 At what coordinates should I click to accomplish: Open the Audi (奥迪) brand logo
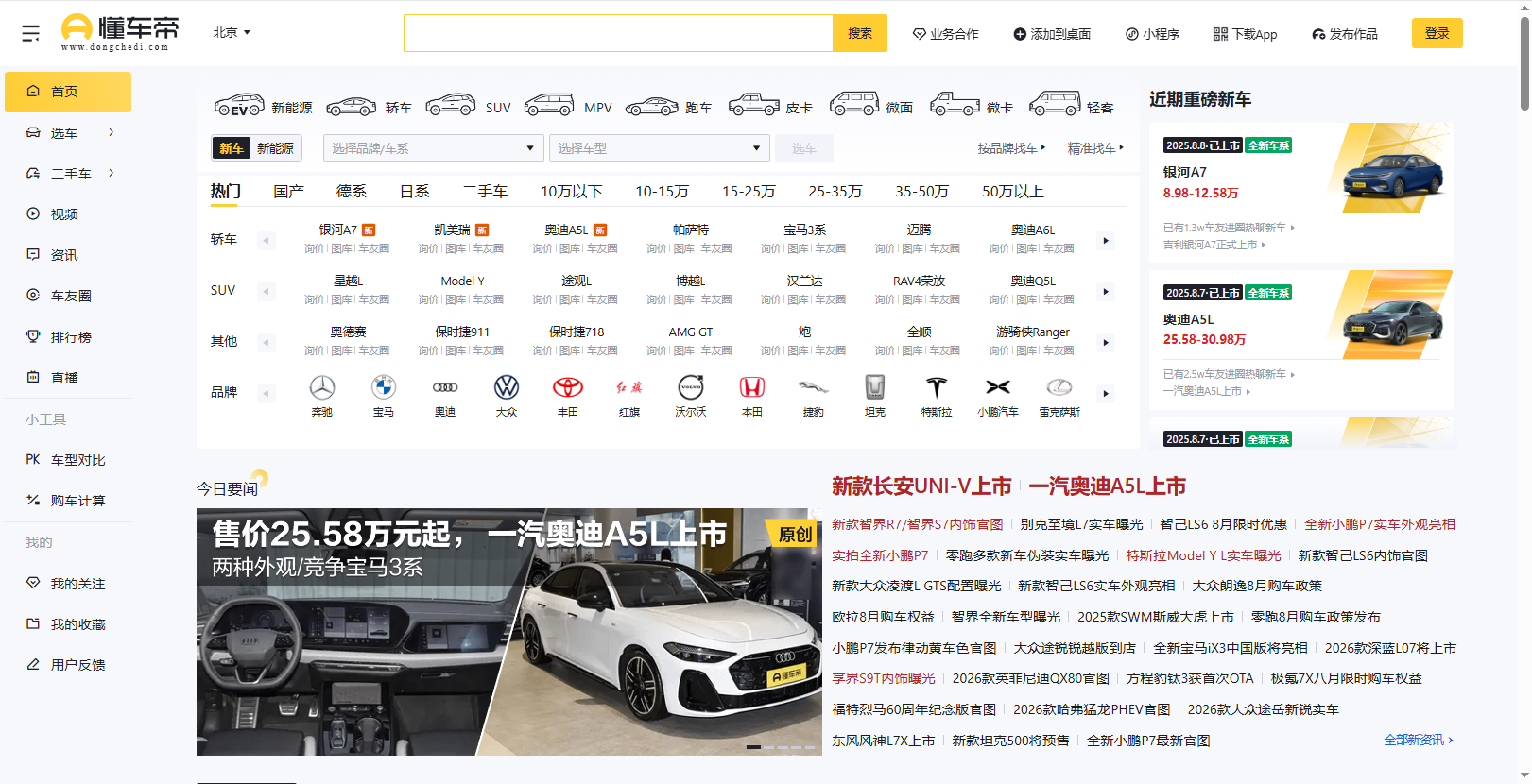click(x=445, y=387)
